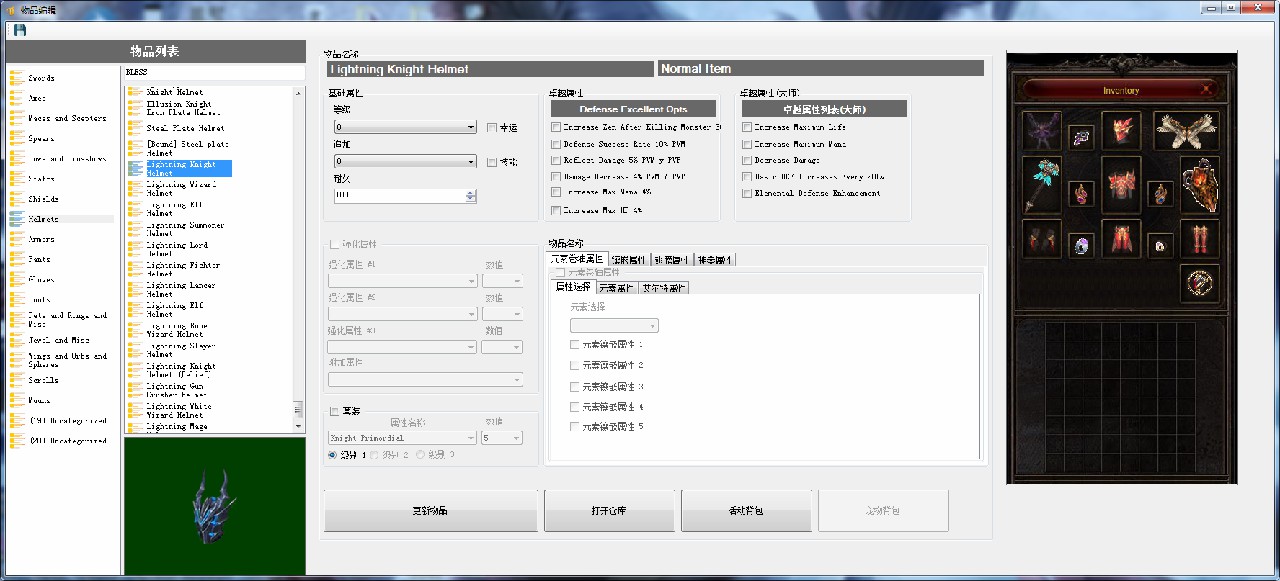Open the first 0-valued dropdown in basic properties
The image size is (1280, 581).
click(405, 128)
